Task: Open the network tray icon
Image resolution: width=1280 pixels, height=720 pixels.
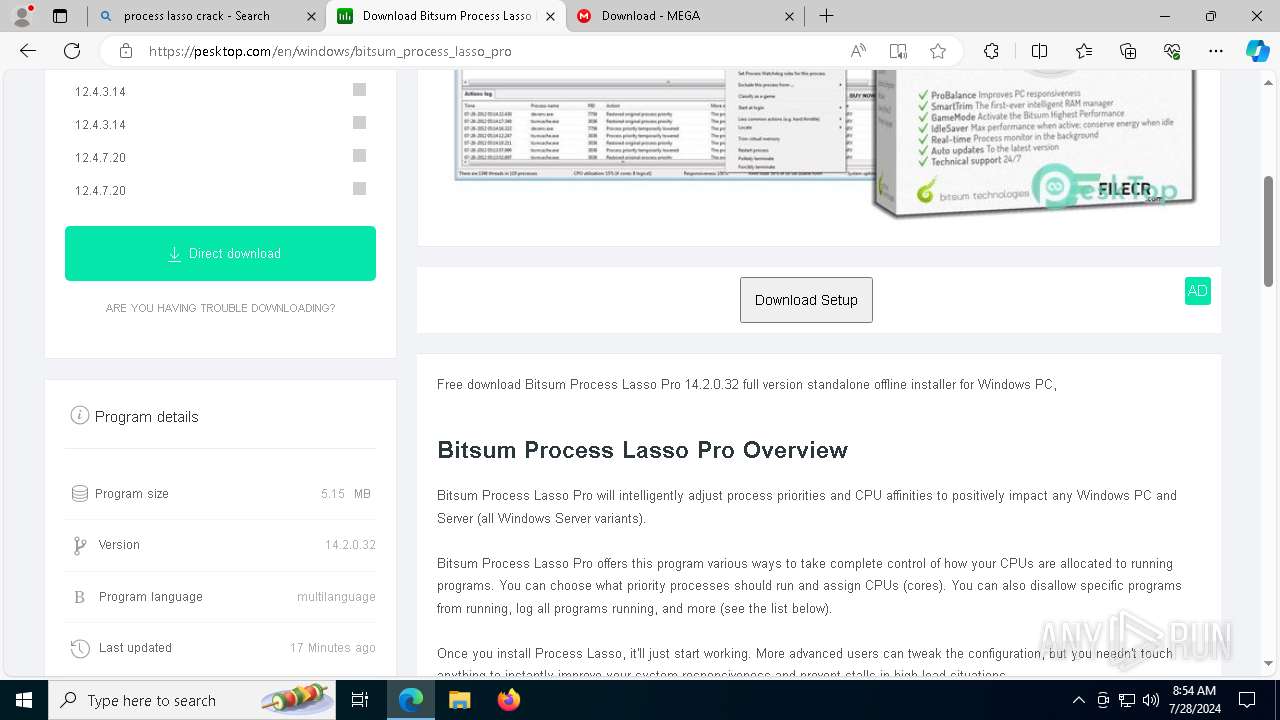Action: 1127,700
